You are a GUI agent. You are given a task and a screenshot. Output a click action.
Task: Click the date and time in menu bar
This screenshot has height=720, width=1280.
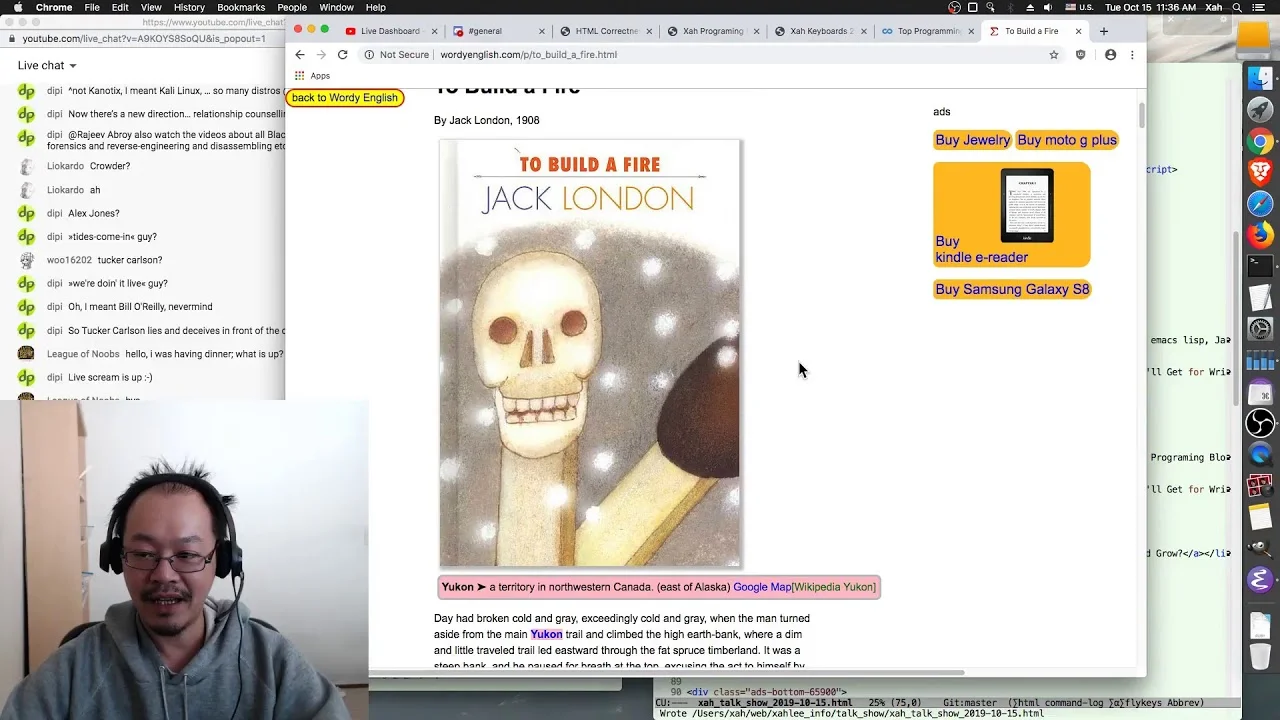[1150, 7]
